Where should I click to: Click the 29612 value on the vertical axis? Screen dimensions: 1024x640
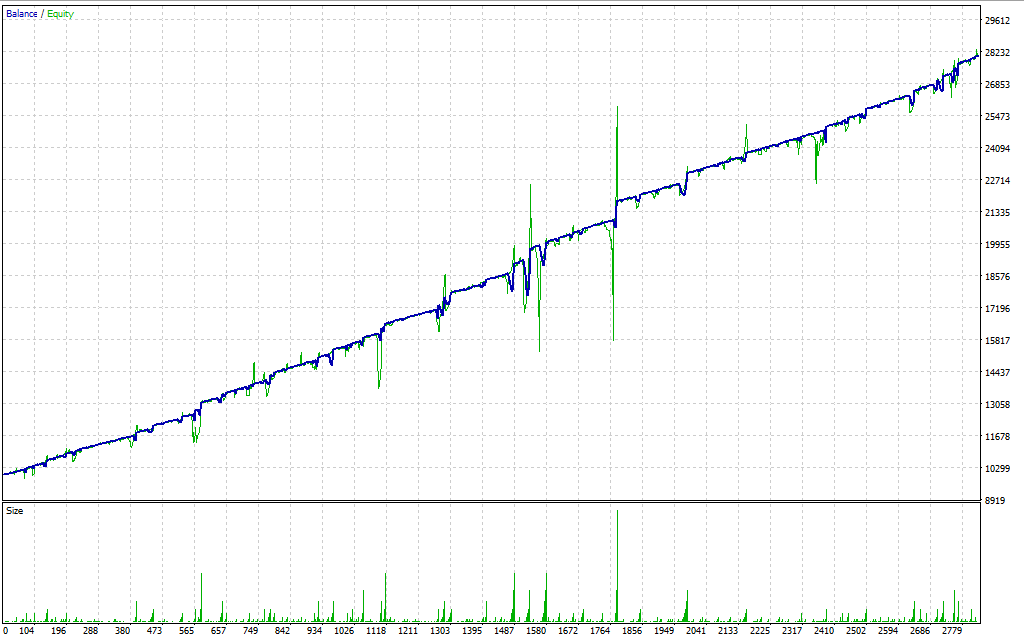coord(998,20)
